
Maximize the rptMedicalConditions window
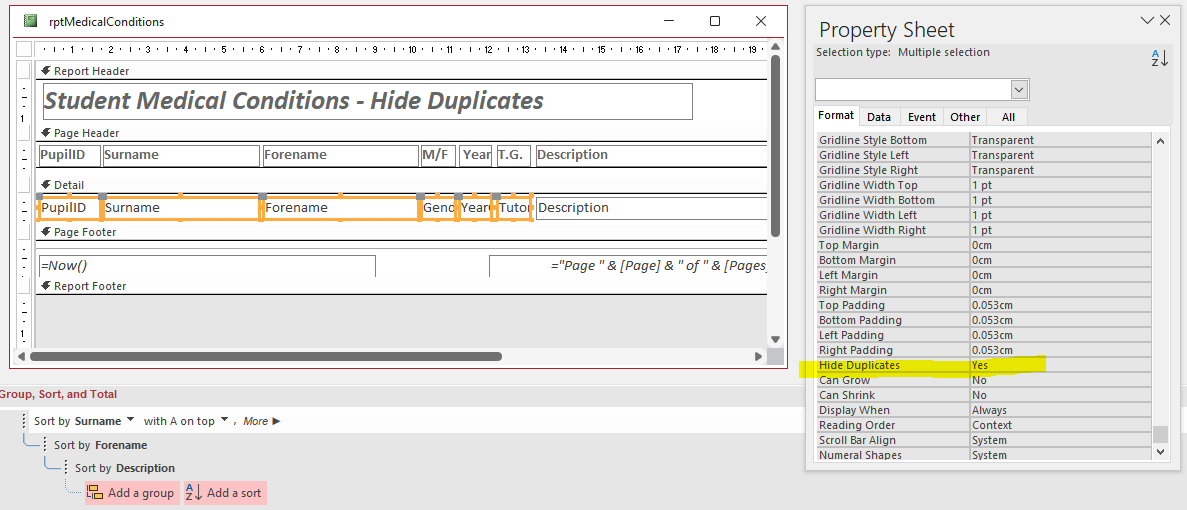[x=715, y=21]
